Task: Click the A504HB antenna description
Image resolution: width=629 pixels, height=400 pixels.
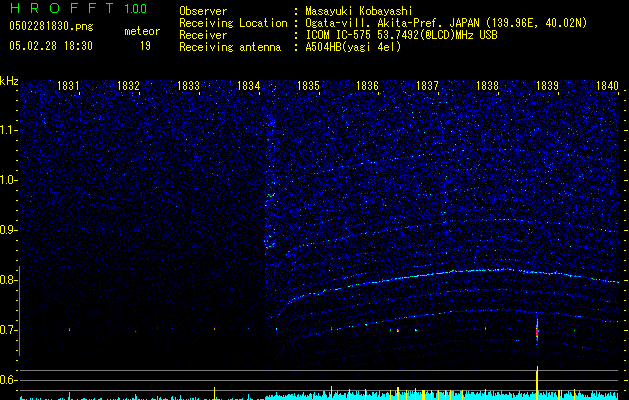Action: point(353,47)
